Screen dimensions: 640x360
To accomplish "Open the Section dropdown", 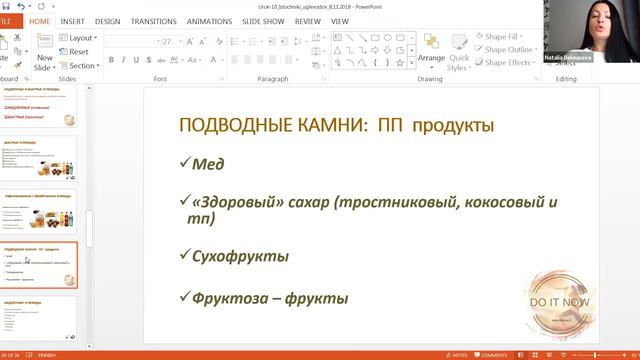I will click(80, 66).
